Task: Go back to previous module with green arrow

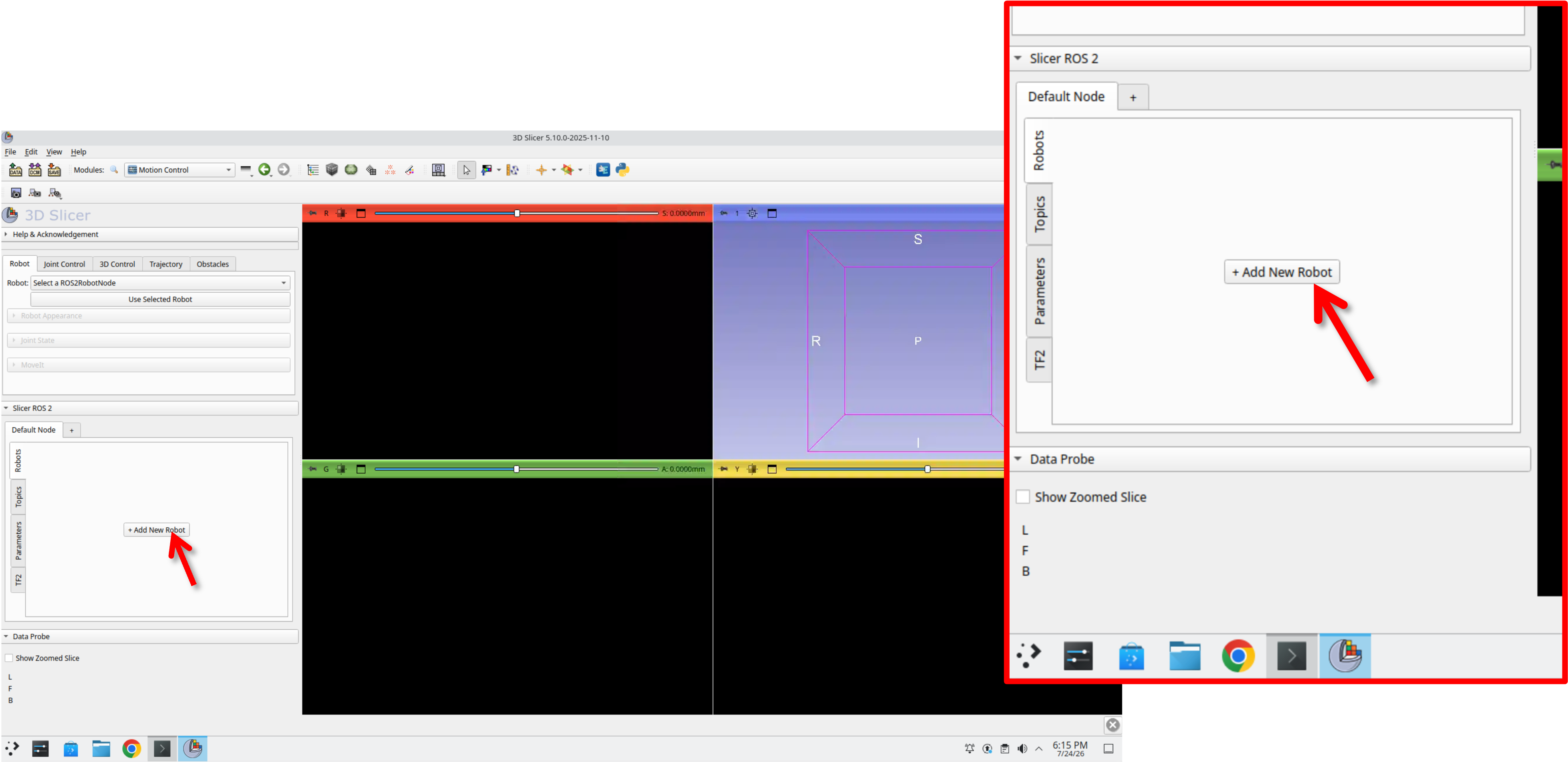Action: (264, 170)
